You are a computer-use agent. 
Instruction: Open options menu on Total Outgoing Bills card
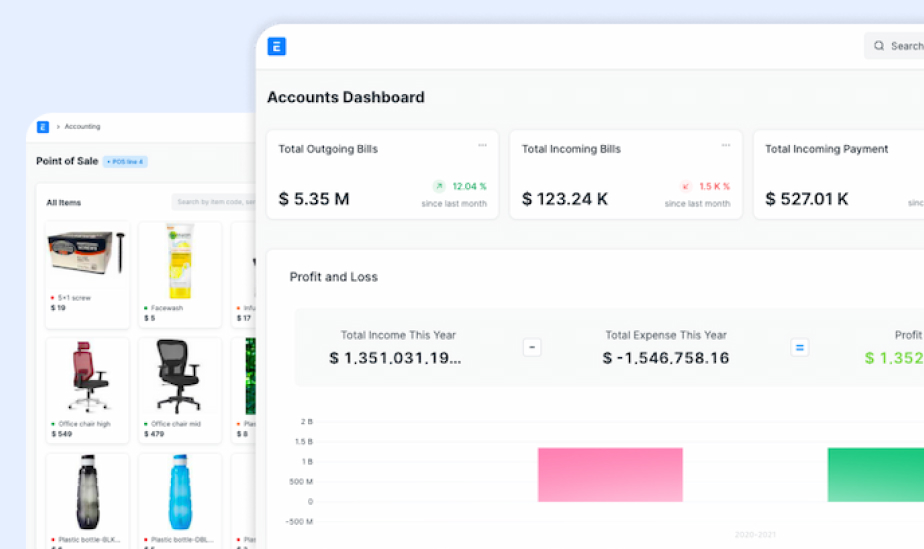[483, 145]
